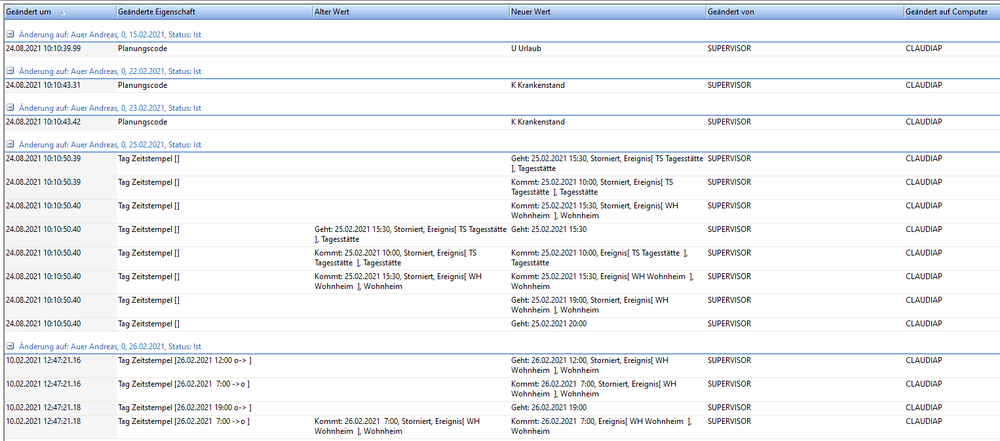Screen dimensions: 1000x441
Task: Collapse the 26.02.2021 change group
Action: [x=10, y=346]
